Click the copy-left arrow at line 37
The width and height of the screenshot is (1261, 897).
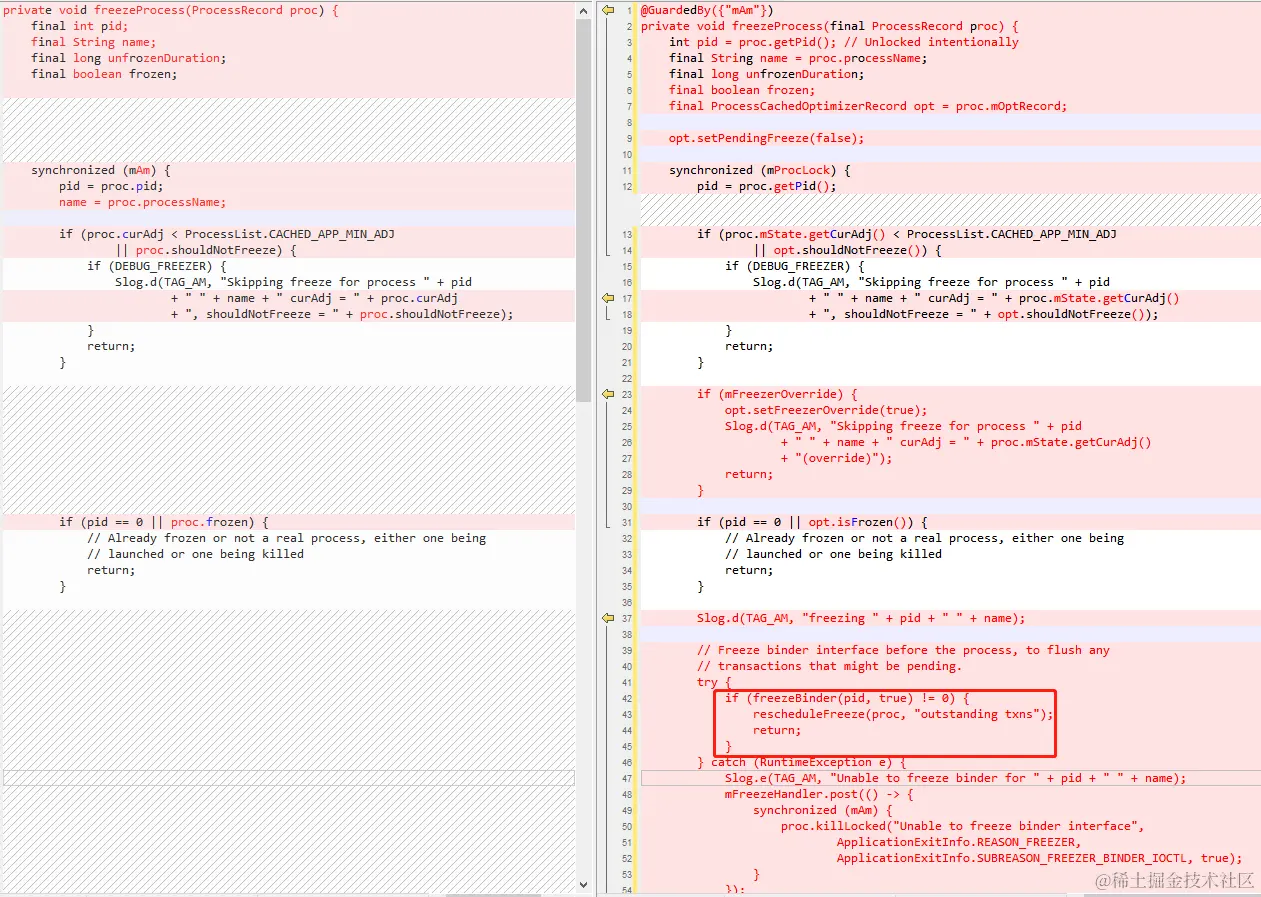click(x=608, y=618)
